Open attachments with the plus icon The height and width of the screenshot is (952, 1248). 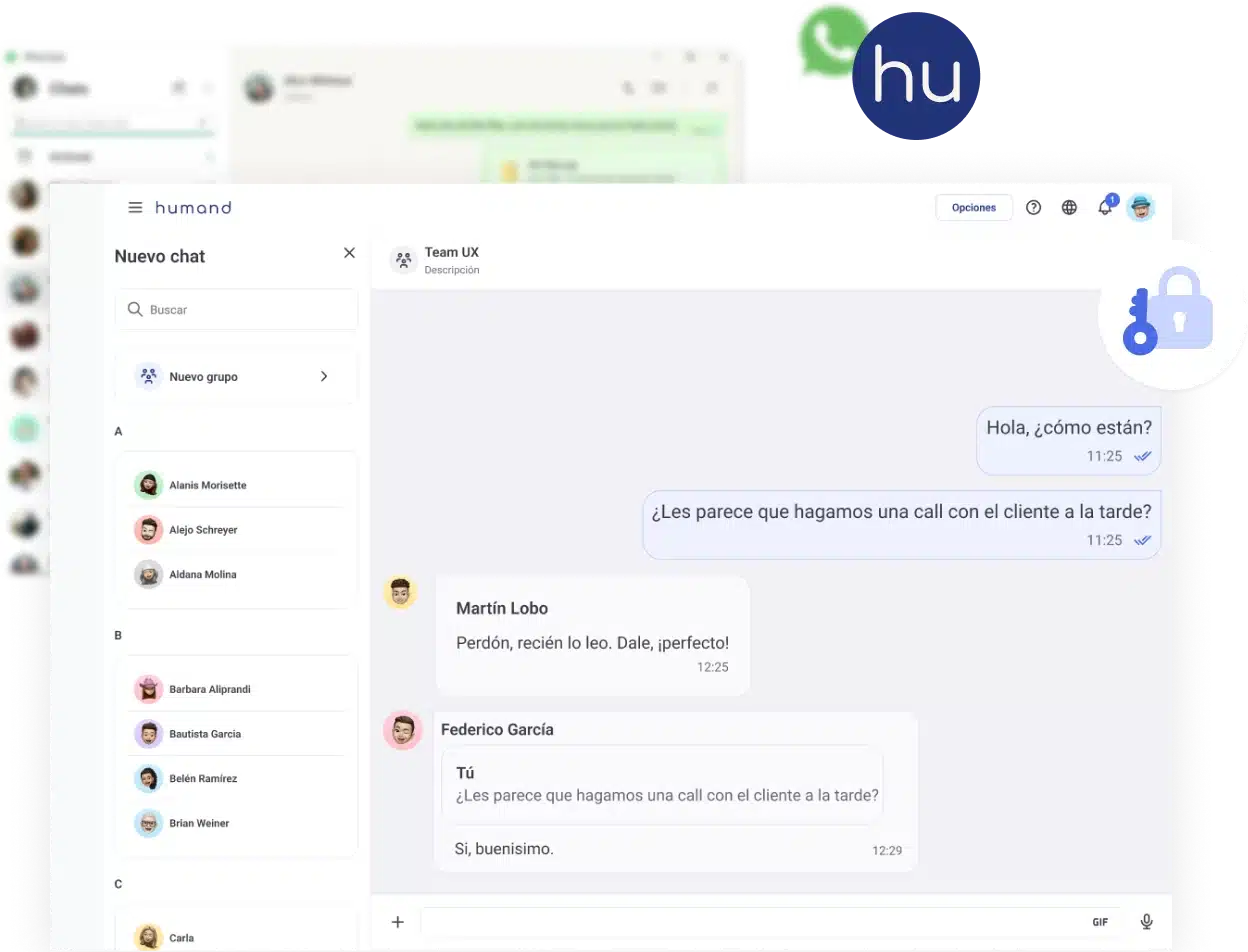point(397,921)
